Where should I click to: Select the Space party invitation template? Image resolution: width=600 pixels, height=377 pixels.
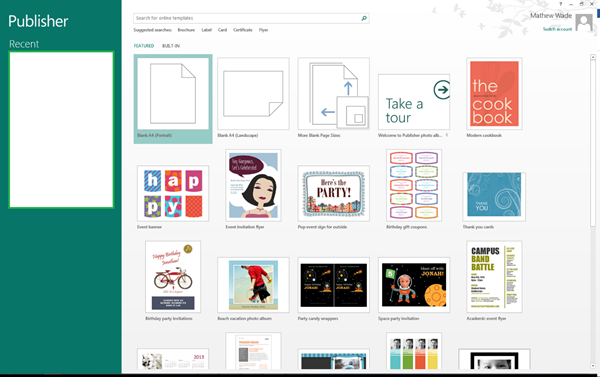click(x=414, y=285)
